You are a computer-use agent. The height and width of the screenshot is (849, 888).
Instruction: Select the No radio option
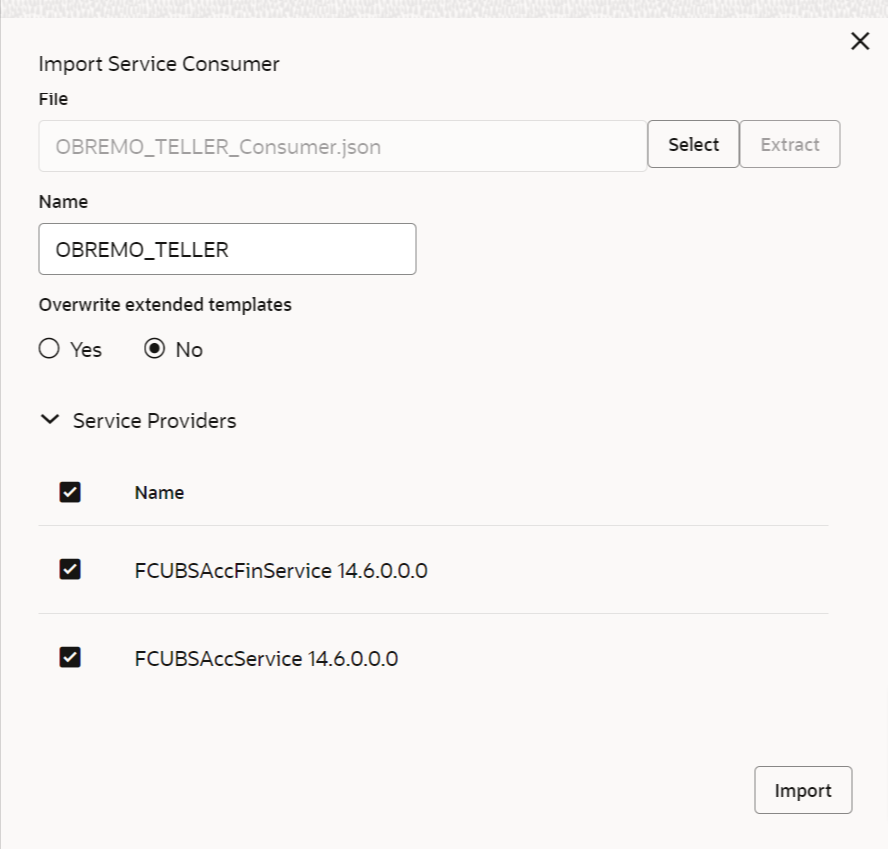(154, 350)
